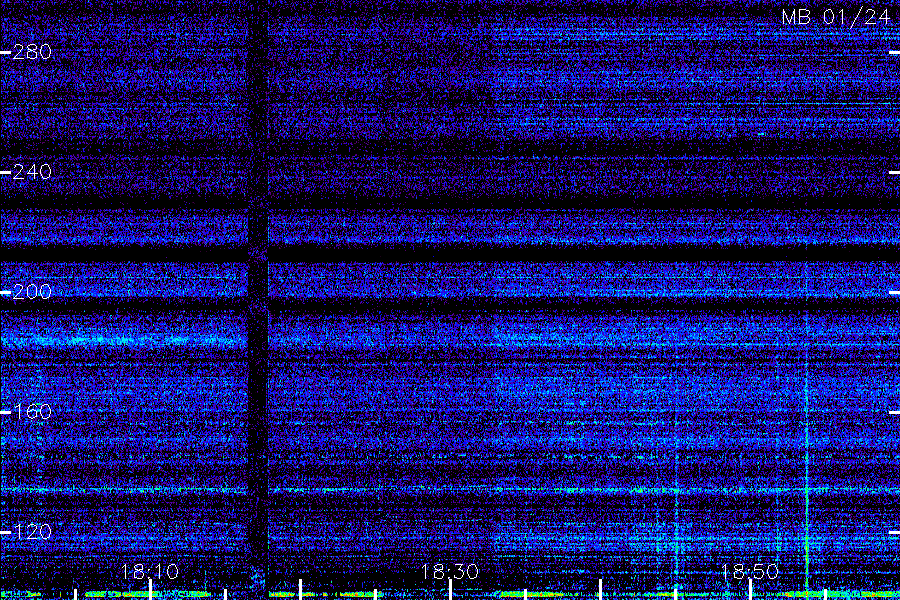Click the 280 frequency axis label

tap(32, 52)
